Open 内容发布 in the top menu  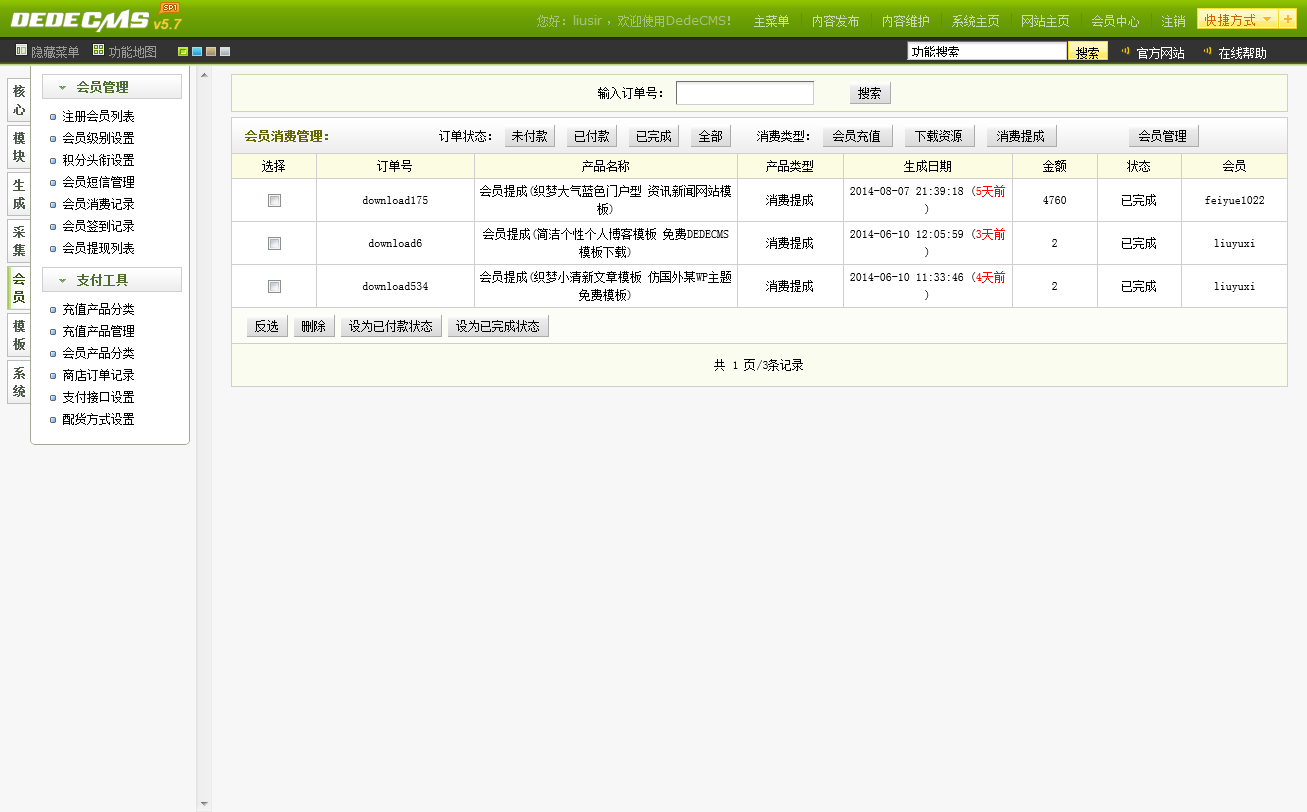tap(835, 21)
